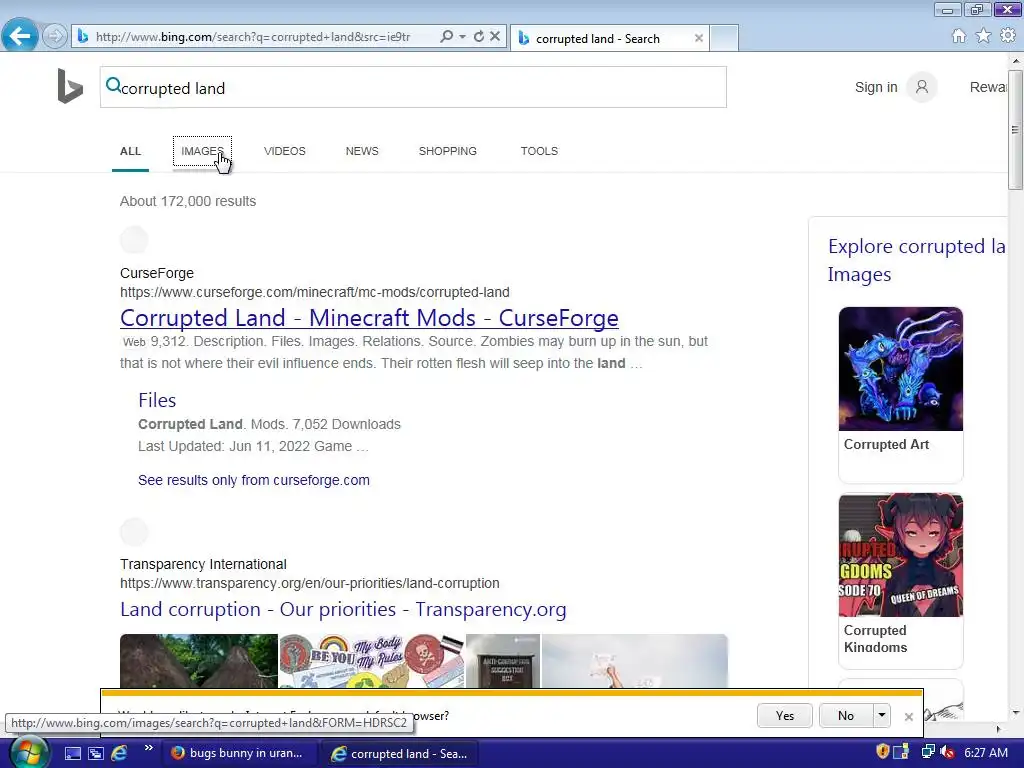Image resolution: width=1024 pixels, height=768 pixels.
Task: Expand the No button dropdown arrow
Action: [x=882, y=716]
